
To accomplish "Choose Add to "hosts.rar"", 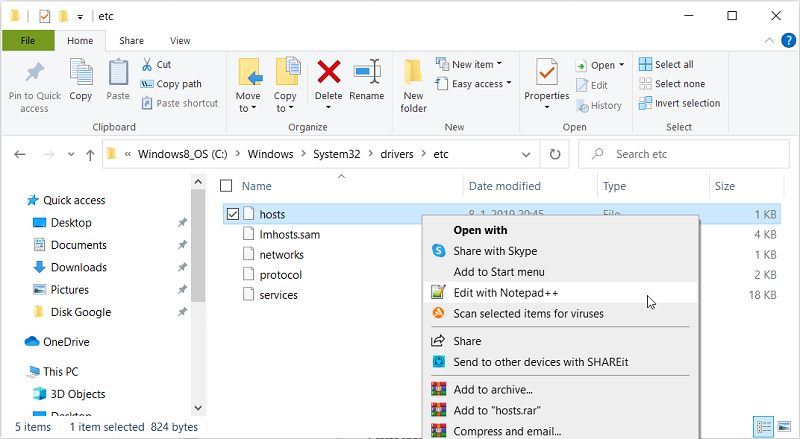I will coord(560,410).
